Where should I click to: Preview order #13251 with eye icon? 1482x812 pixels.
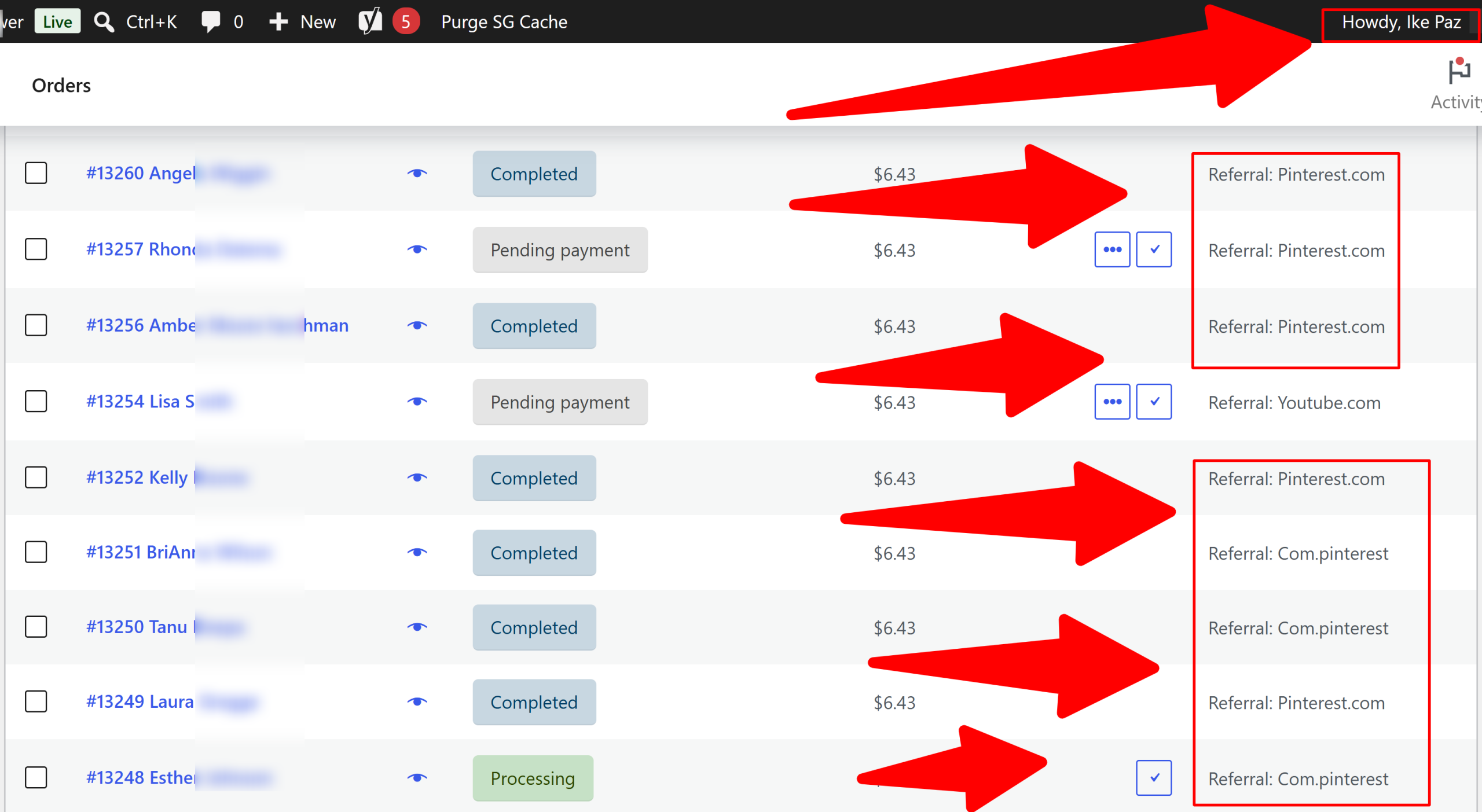click(x=417, y=552)
